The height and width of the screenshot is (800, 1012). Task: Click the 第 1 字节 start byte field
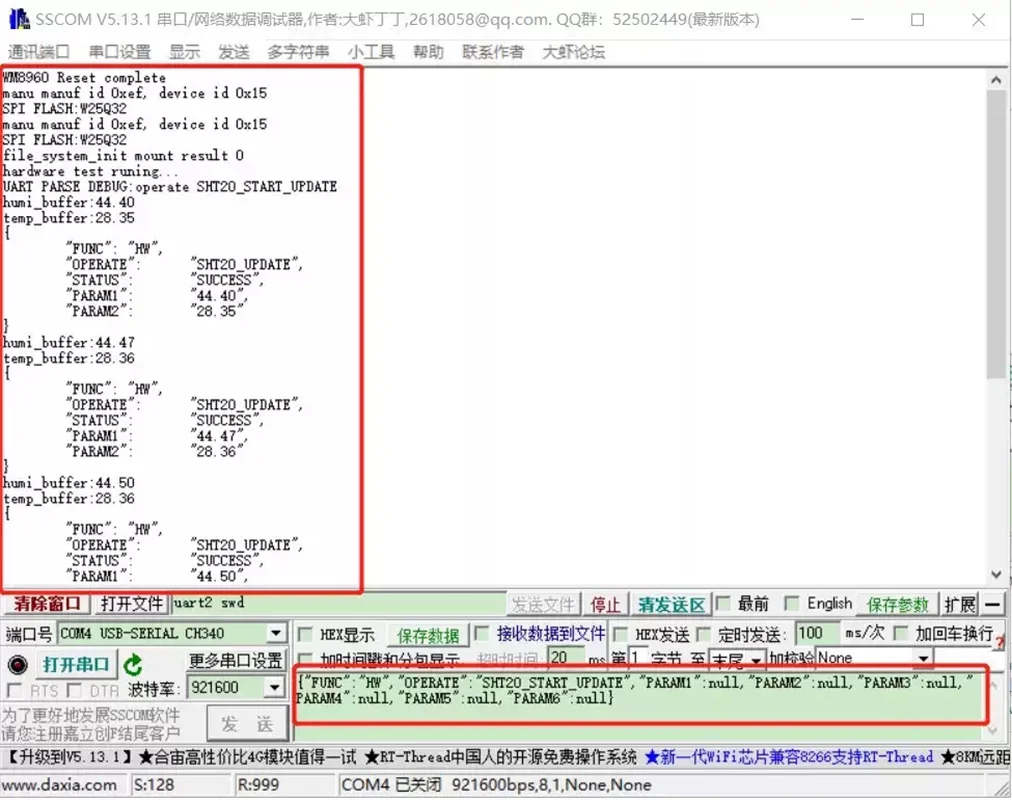638,658
